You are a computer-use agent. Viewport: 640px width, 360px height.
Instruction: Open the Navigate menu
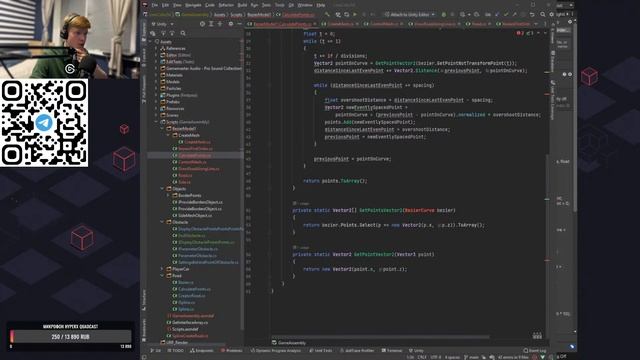coord(193,5)
